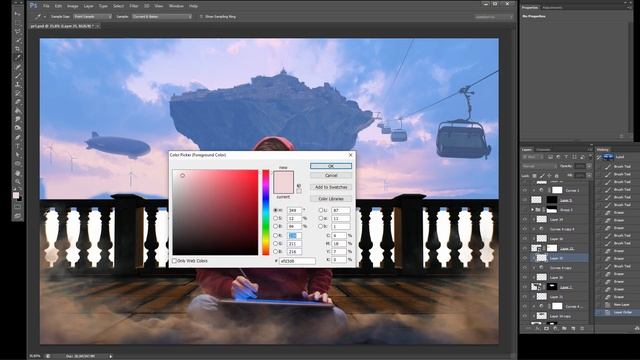Open the Sample Size dropdown
This screenshot has width=640, height=360.
pyautogui.click(x=93, y=17)
